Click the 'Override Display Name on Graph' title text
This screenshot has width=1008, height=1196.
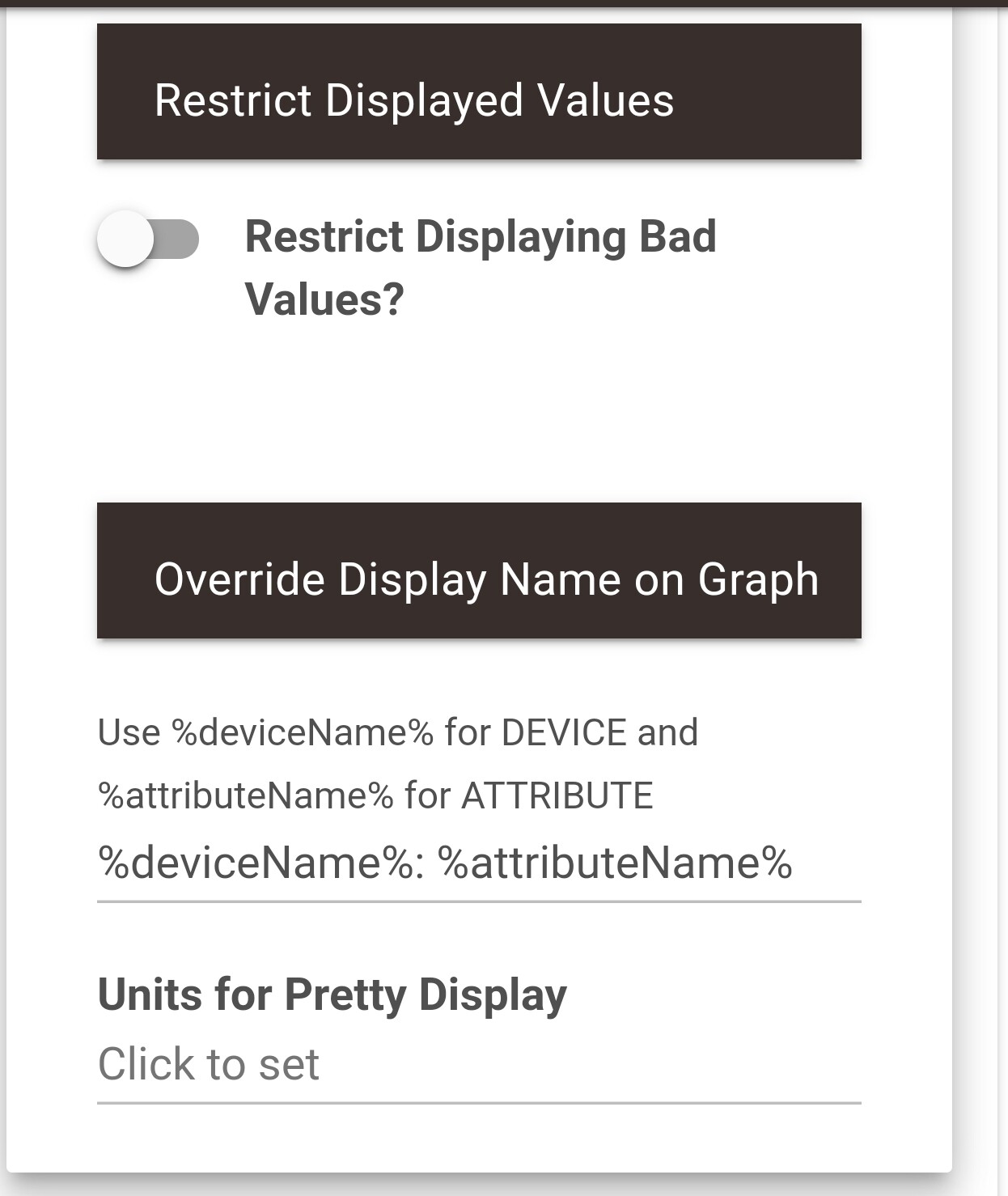tap(486, 579)
